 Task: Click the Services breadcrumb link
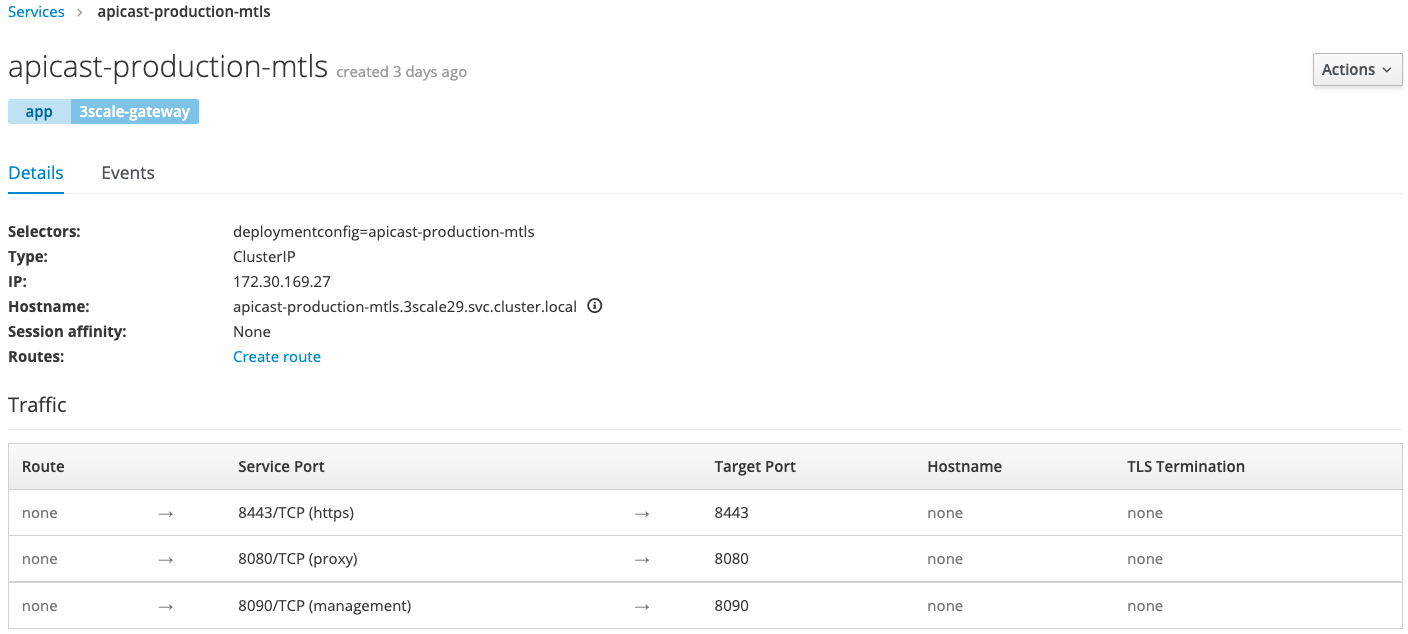pos(36,12)
